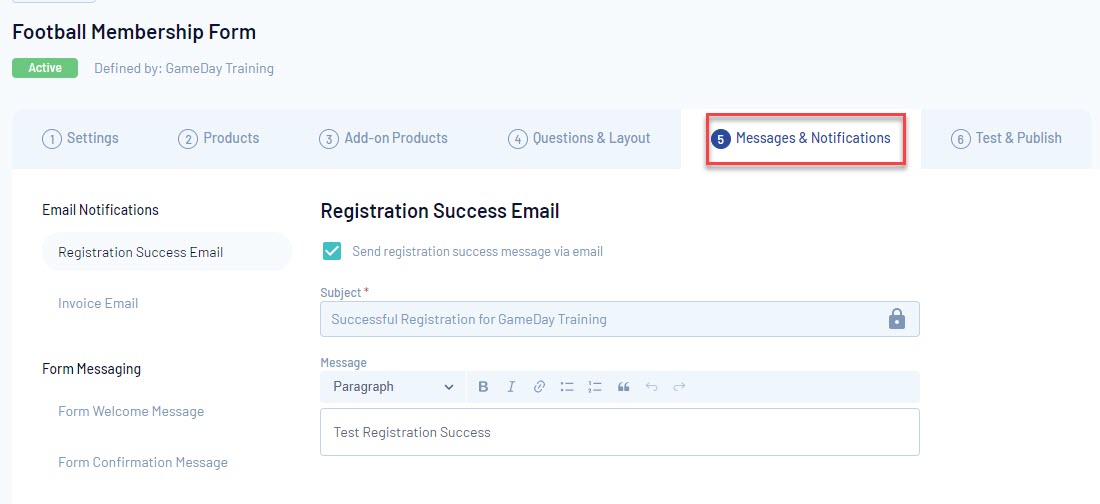Insert a link using the toolbar icon
Screen dimensions: 1100x504
(x=539, y=387)
